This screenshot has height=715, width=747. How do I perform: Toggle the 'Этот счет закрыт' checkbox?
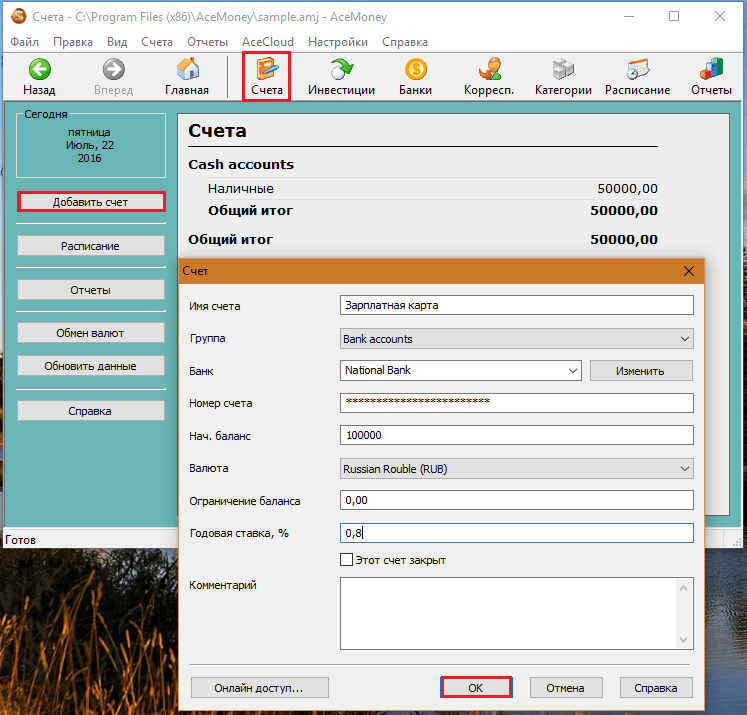[x=347, y=560]
